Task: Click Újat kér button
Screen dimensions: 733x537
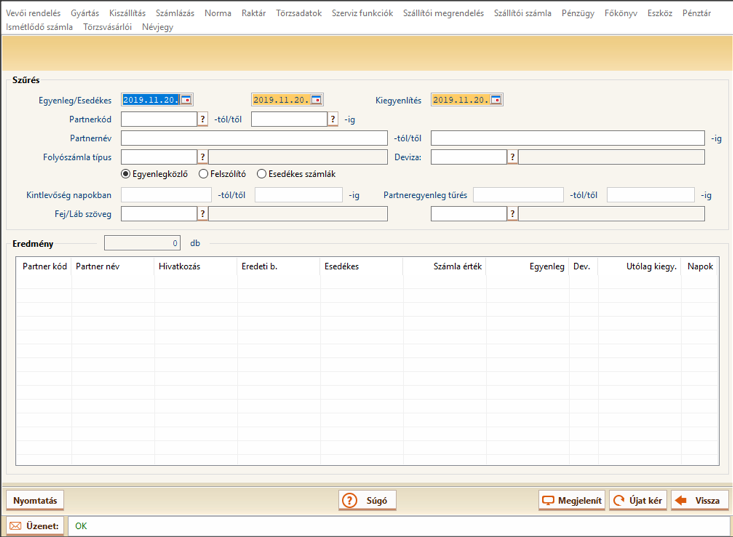Action: pos(638,501)
